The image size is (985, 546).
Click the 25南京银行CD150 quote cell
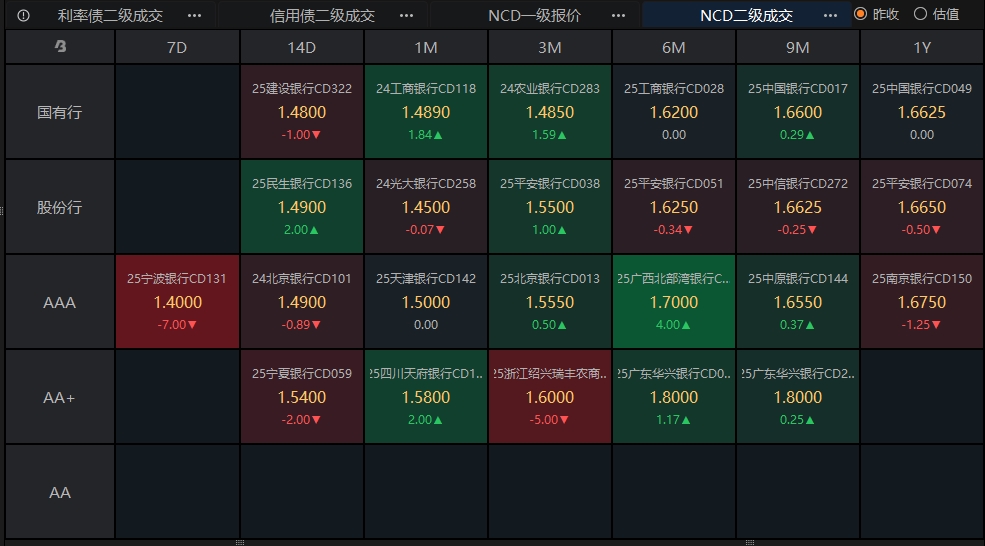pos(922,302)
